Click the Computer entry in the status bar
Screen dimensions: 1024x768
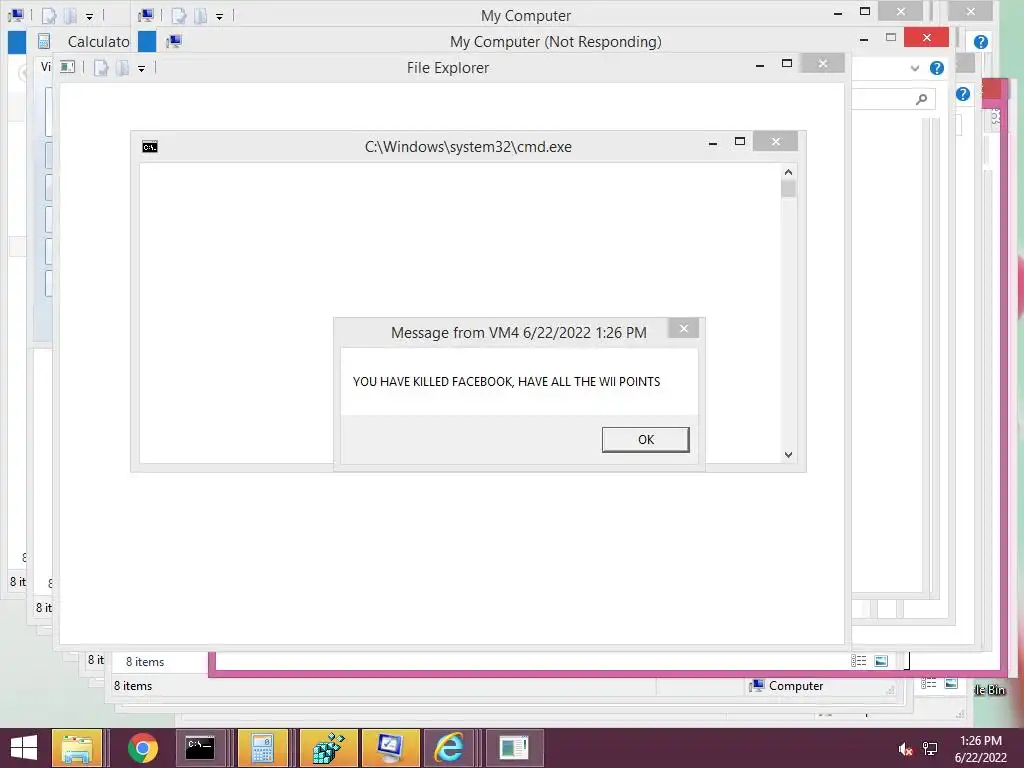[x=787, y=686]
